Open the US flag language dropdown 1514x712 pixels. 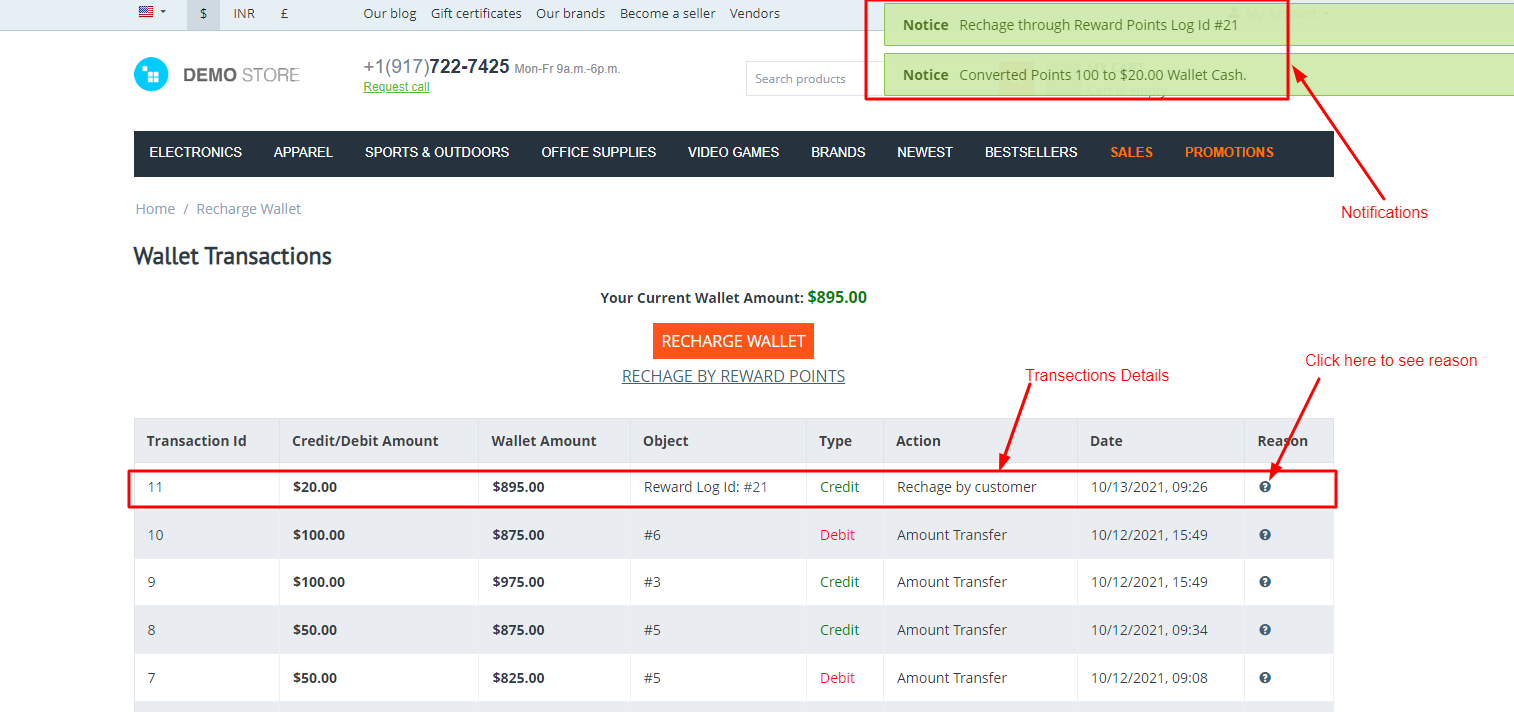[x=152, y=13]
